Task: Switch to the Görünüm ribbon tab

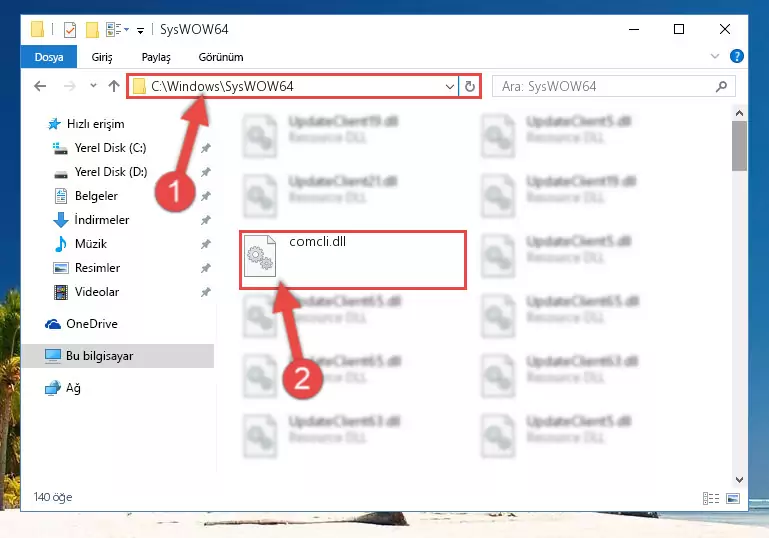Action: 221,57
